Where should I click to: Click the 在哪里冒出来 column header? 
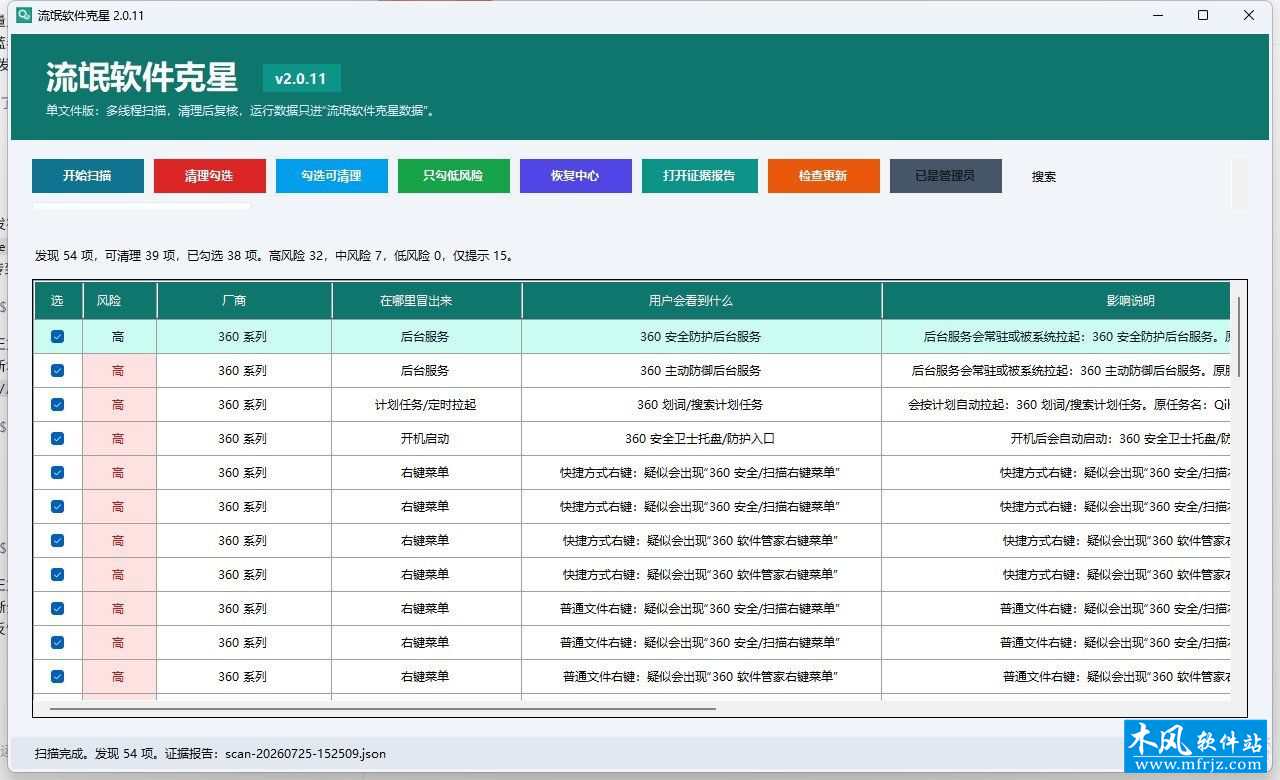[427, 301]
